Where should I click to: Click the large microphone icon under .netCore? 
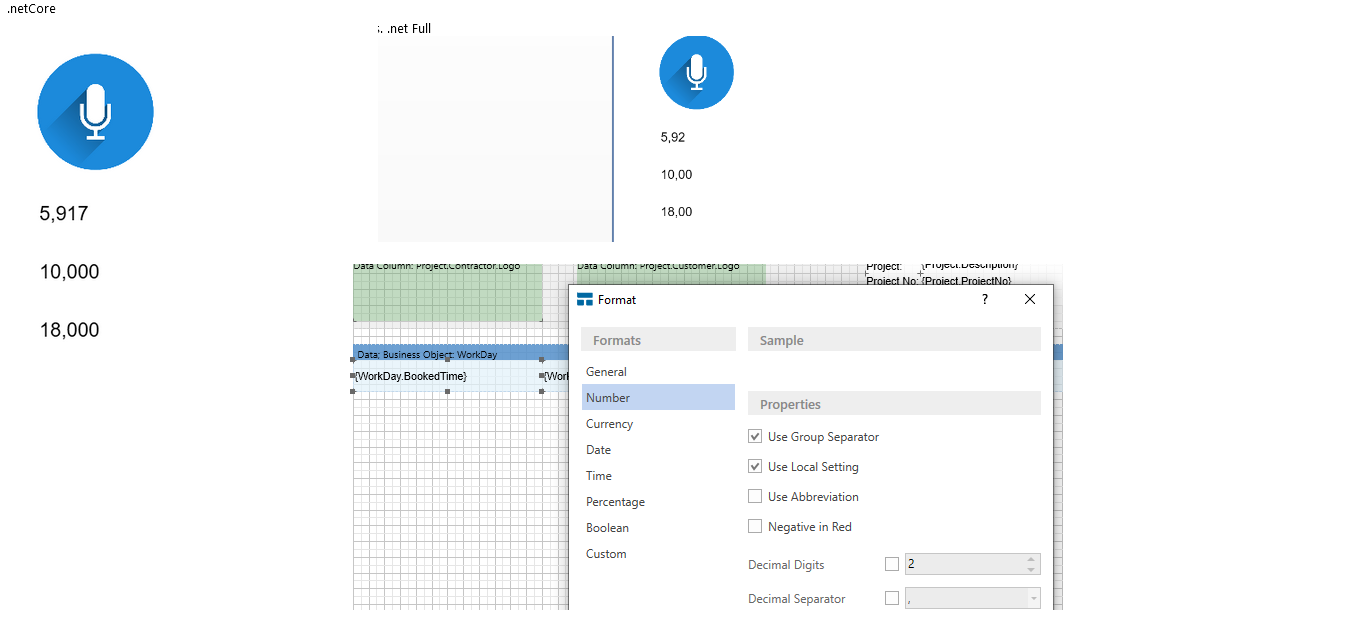pos(95,112)
